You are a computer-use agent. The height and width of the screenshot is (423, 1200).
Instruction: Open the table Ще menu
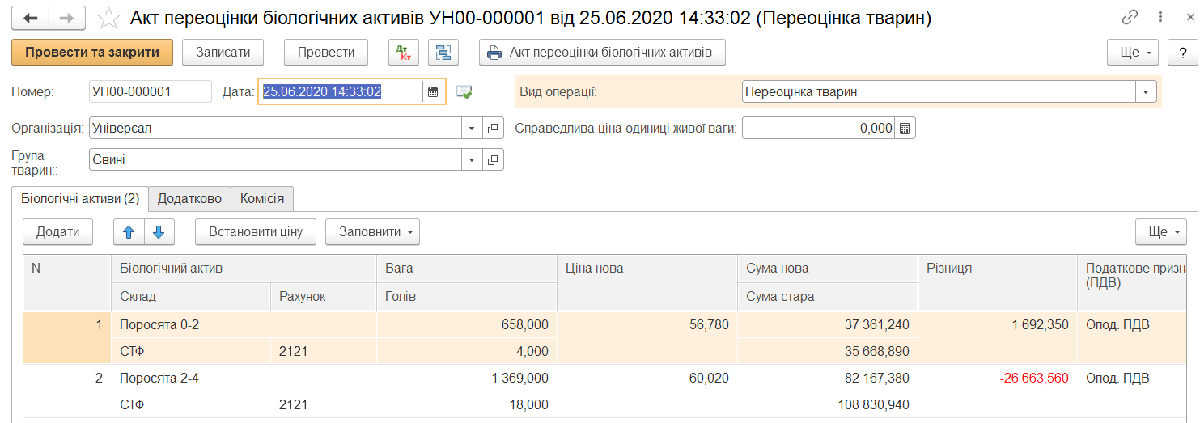point(1161,232)
